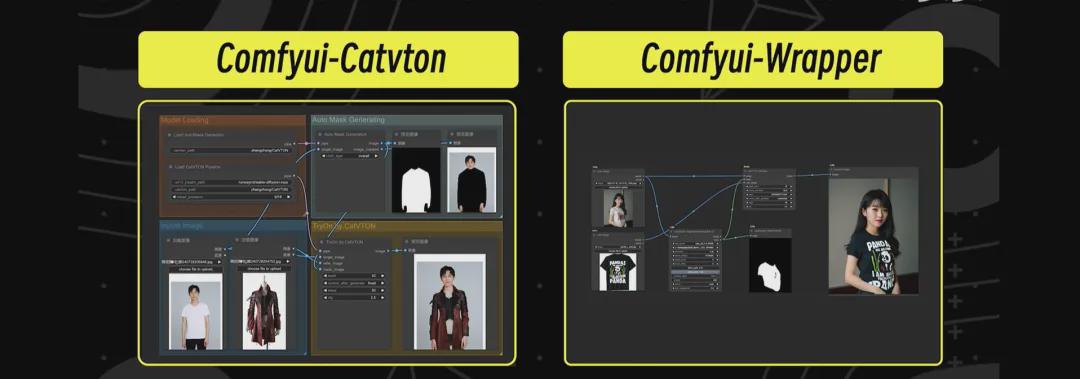The image size is (1080, 379).
Task: Select the man wearing red jacket result image
Action: tap(449, 302)
